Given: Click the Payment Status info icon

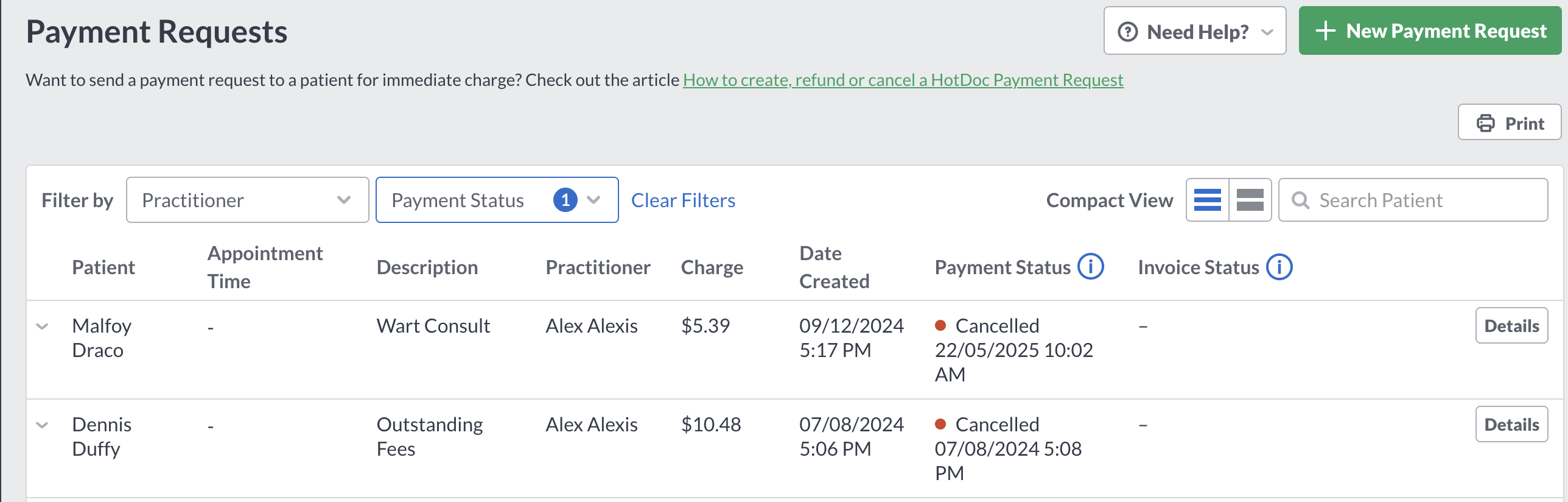Looking at the screenshot, I should [x=1090, y=267].
